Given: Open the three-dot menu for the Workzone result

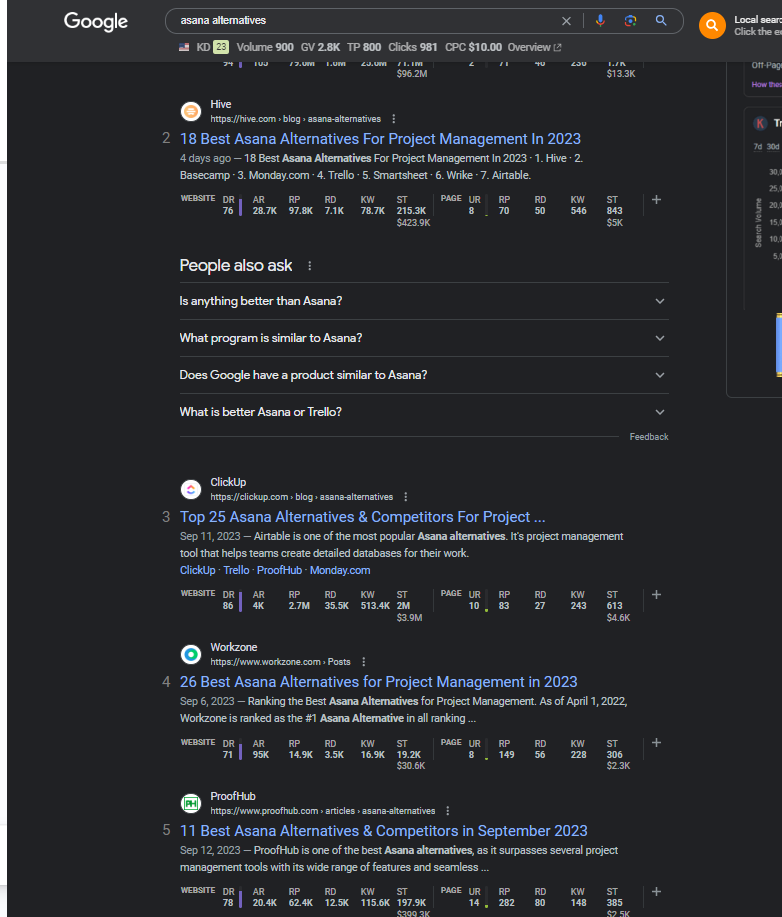Looking at the screenshot, I should 364,661.
